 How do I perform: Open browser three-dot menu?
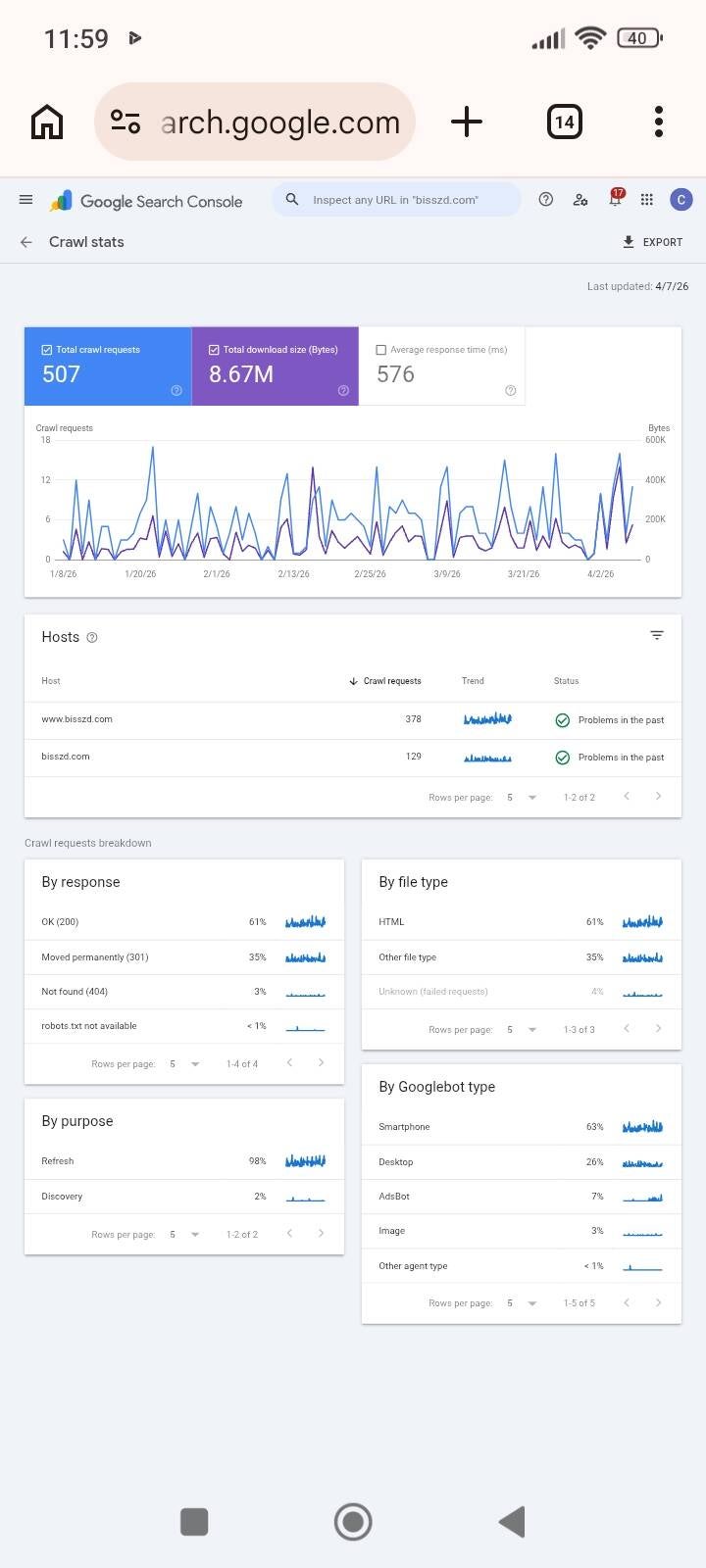pos(659,122)
